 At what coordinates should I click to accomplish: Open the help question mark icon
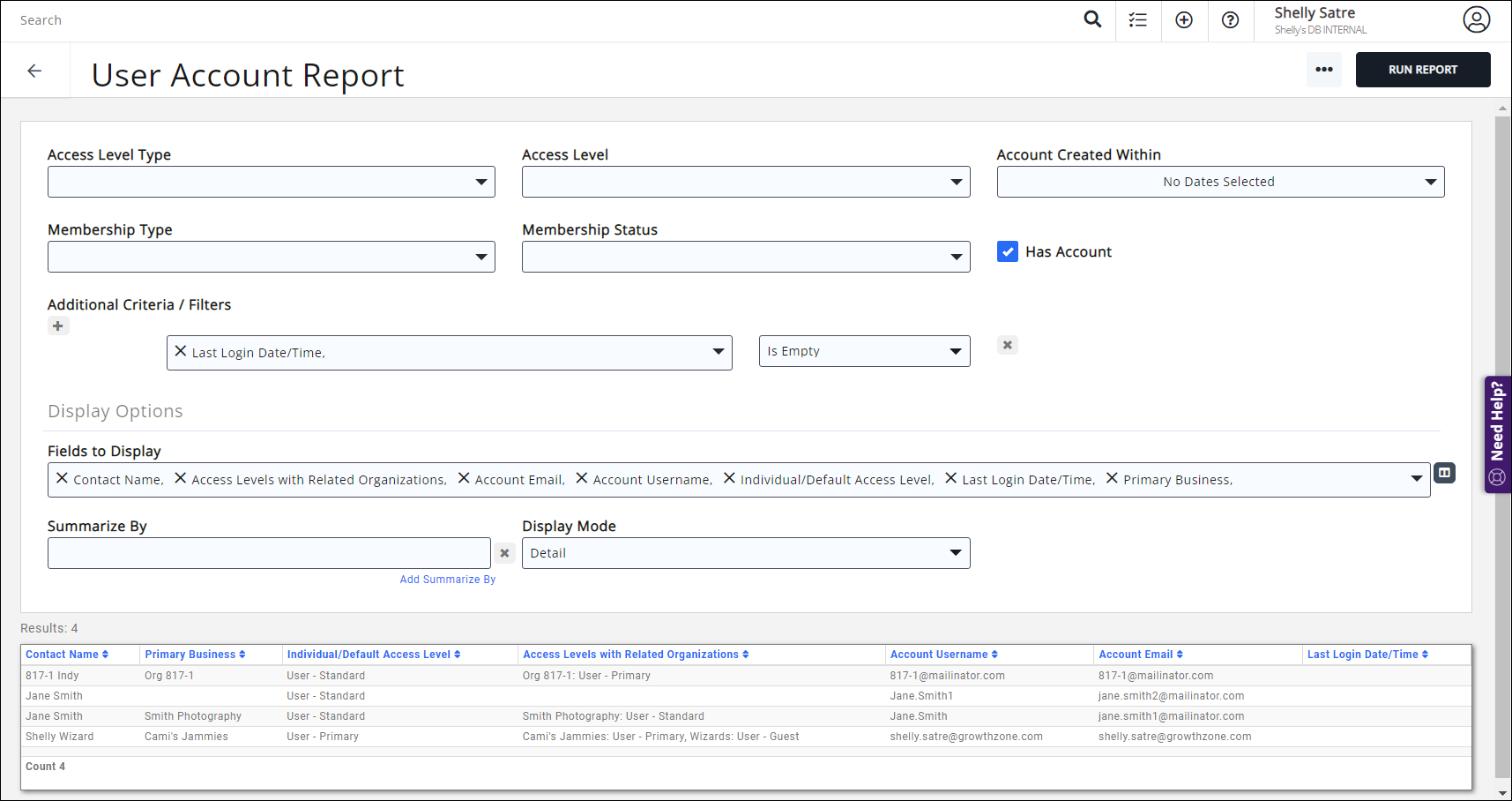click(x=1231, y=19)
